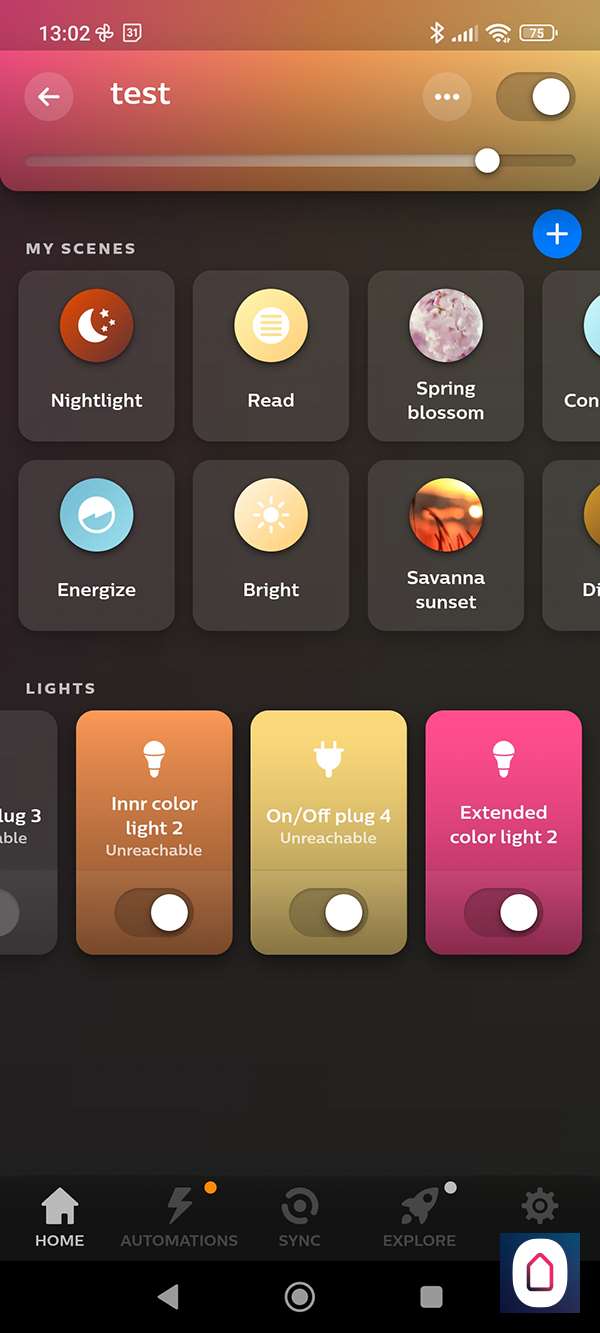Switch off On/Off plug 4
The width and height of the screenshot is (600, 1333).
click(328, 913)
